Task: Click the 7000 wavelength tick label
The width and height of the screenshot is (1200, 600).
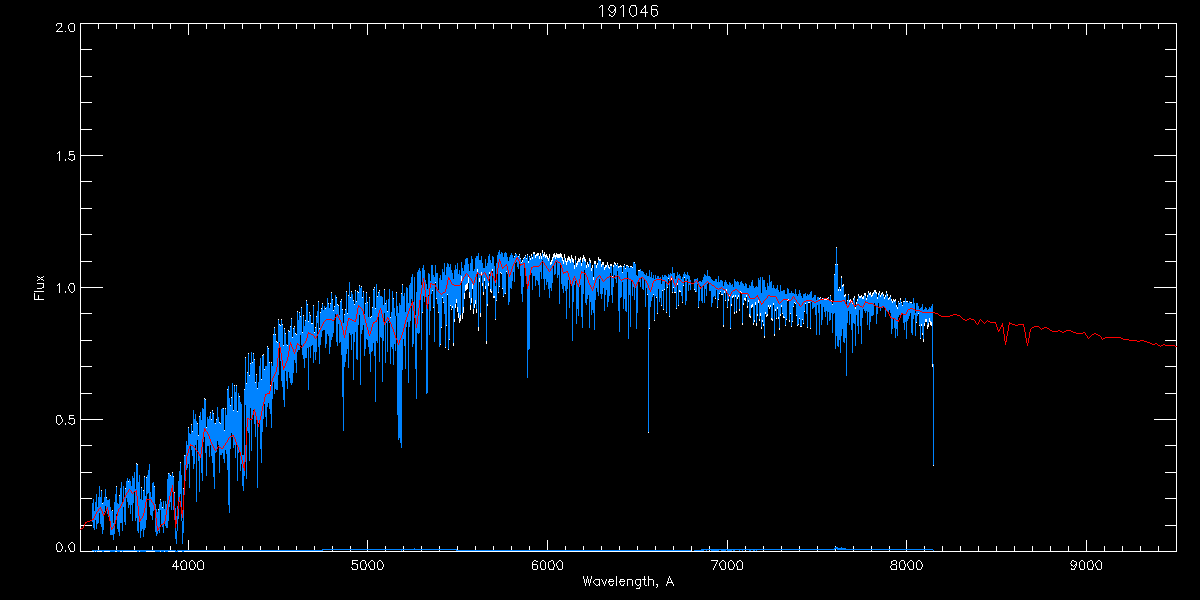Action: pyautogui.click(x=727, y=564)
